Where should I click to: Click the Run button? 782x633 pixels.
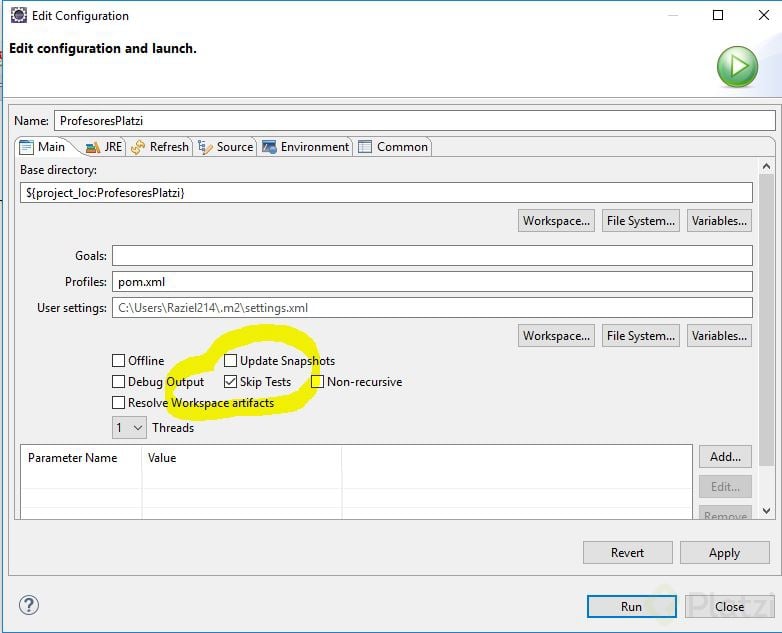(x=631, y=607)
